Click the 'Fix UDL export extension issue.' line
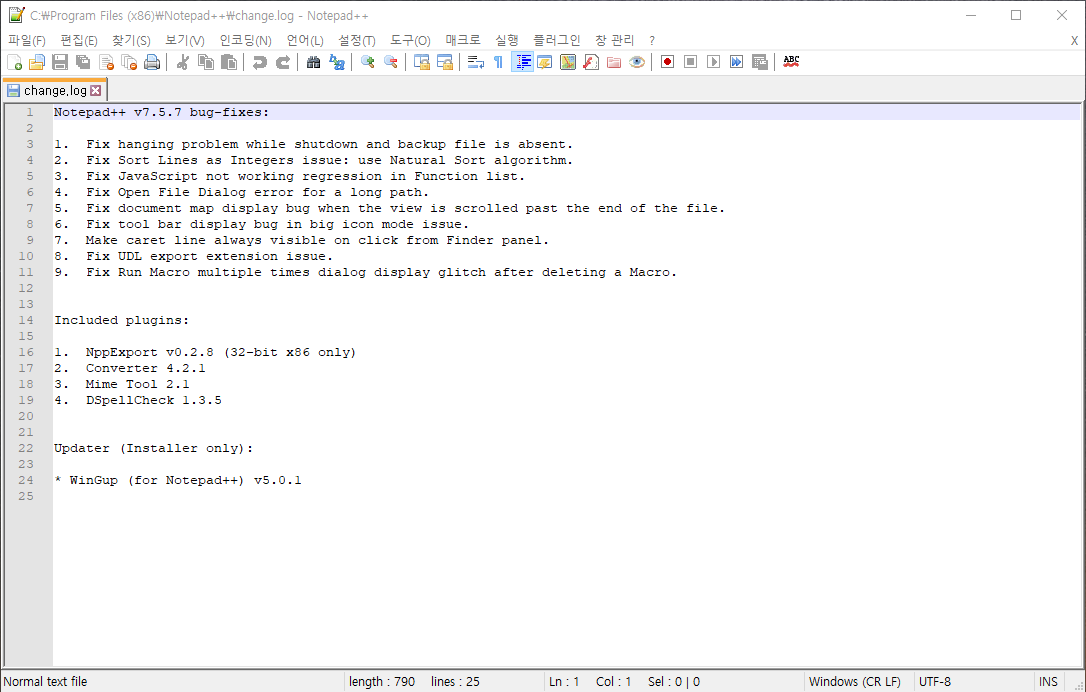Viewport: 1086px width, 692px height. point(210,256)
